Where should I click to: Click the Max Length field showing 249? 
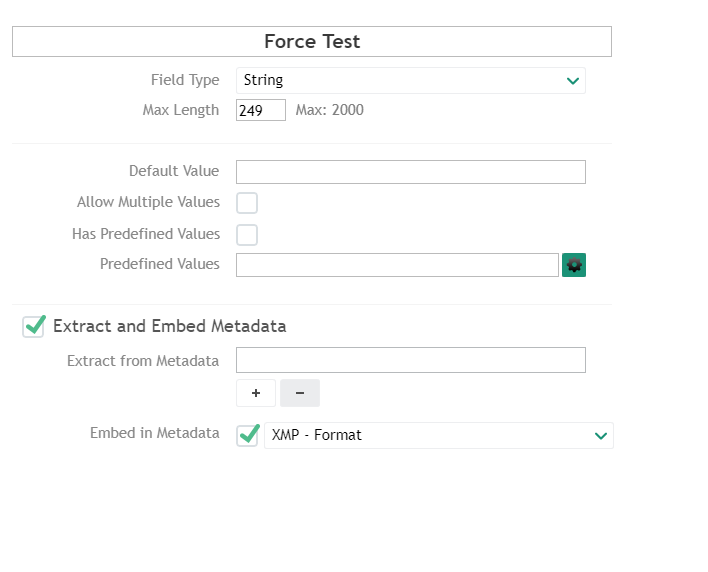[260, 111]
